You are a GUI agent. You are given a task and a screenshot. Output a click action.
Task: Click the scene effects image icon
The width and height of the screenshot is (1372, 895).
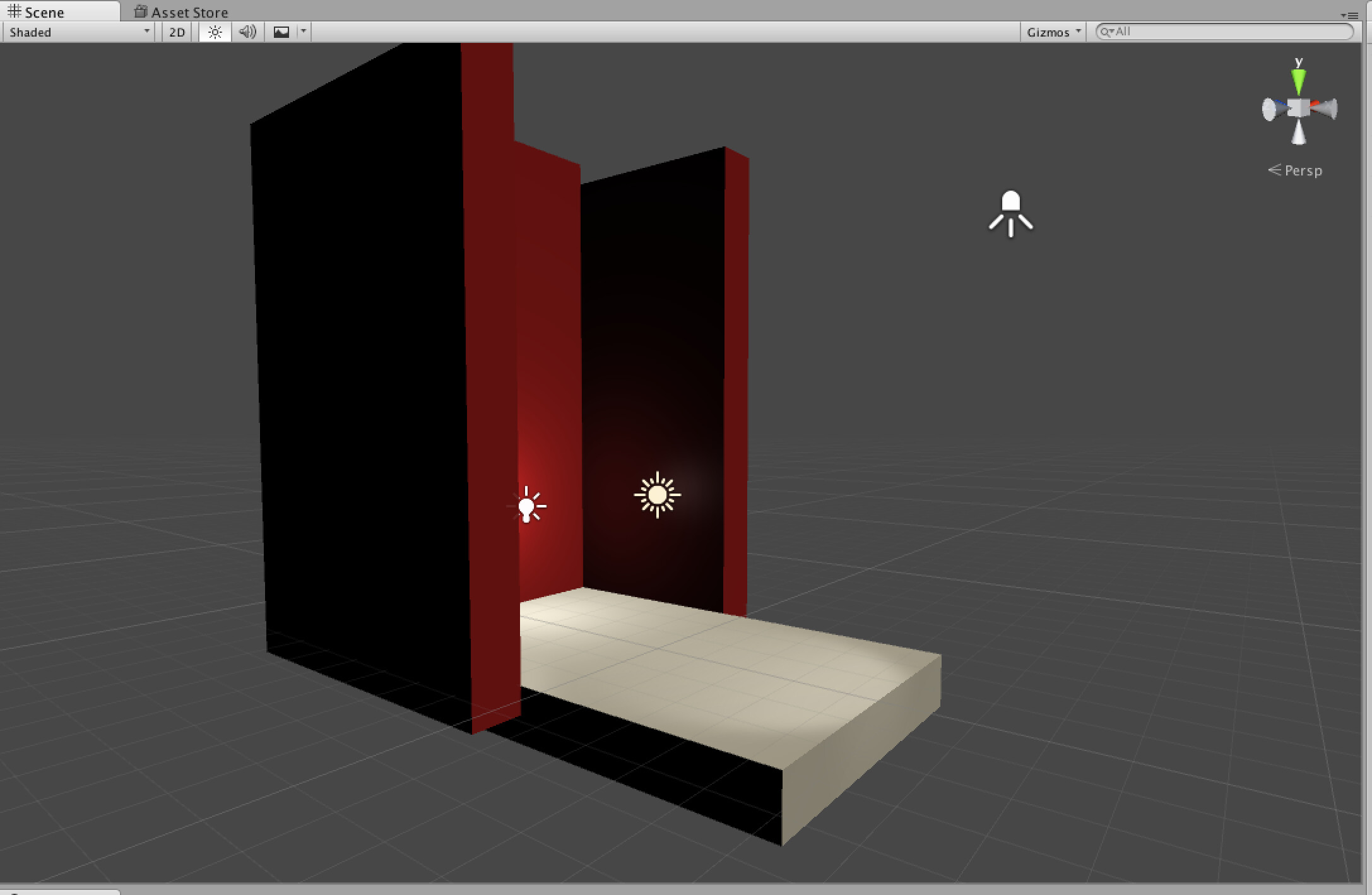tap(280, 32)
